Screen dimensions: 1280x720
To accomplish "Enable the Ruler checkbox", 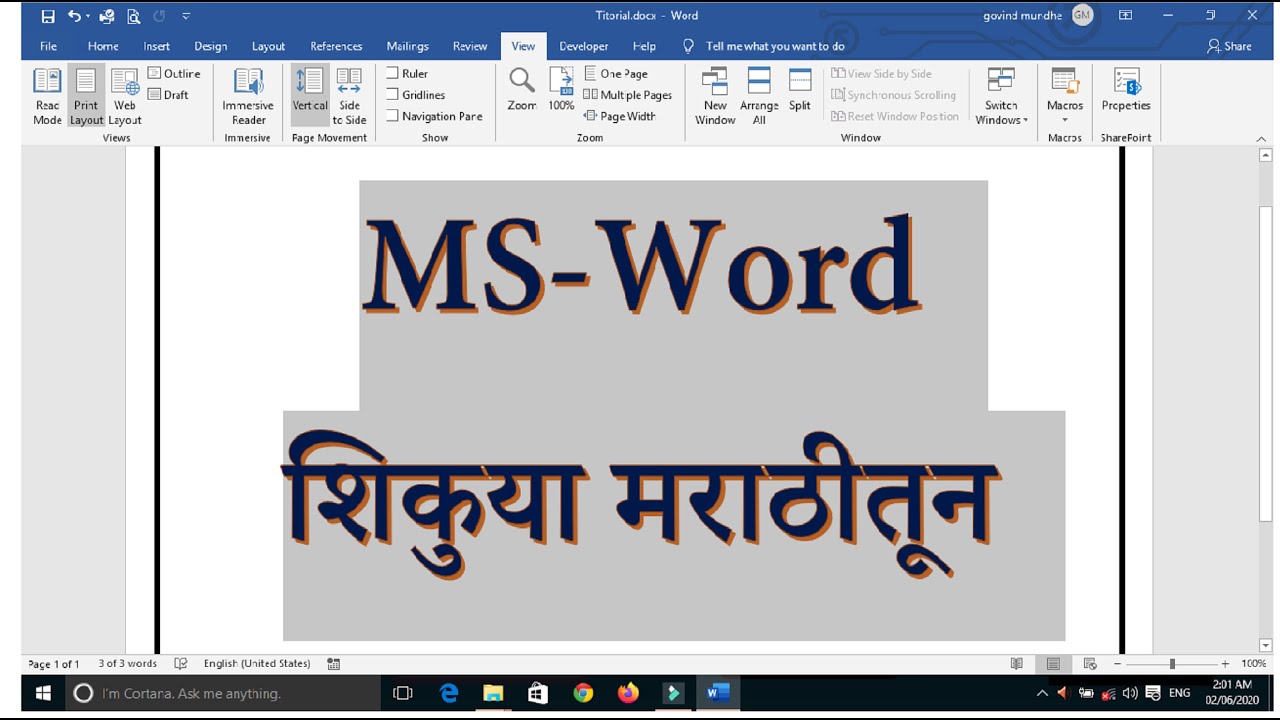I will point(393,73).
